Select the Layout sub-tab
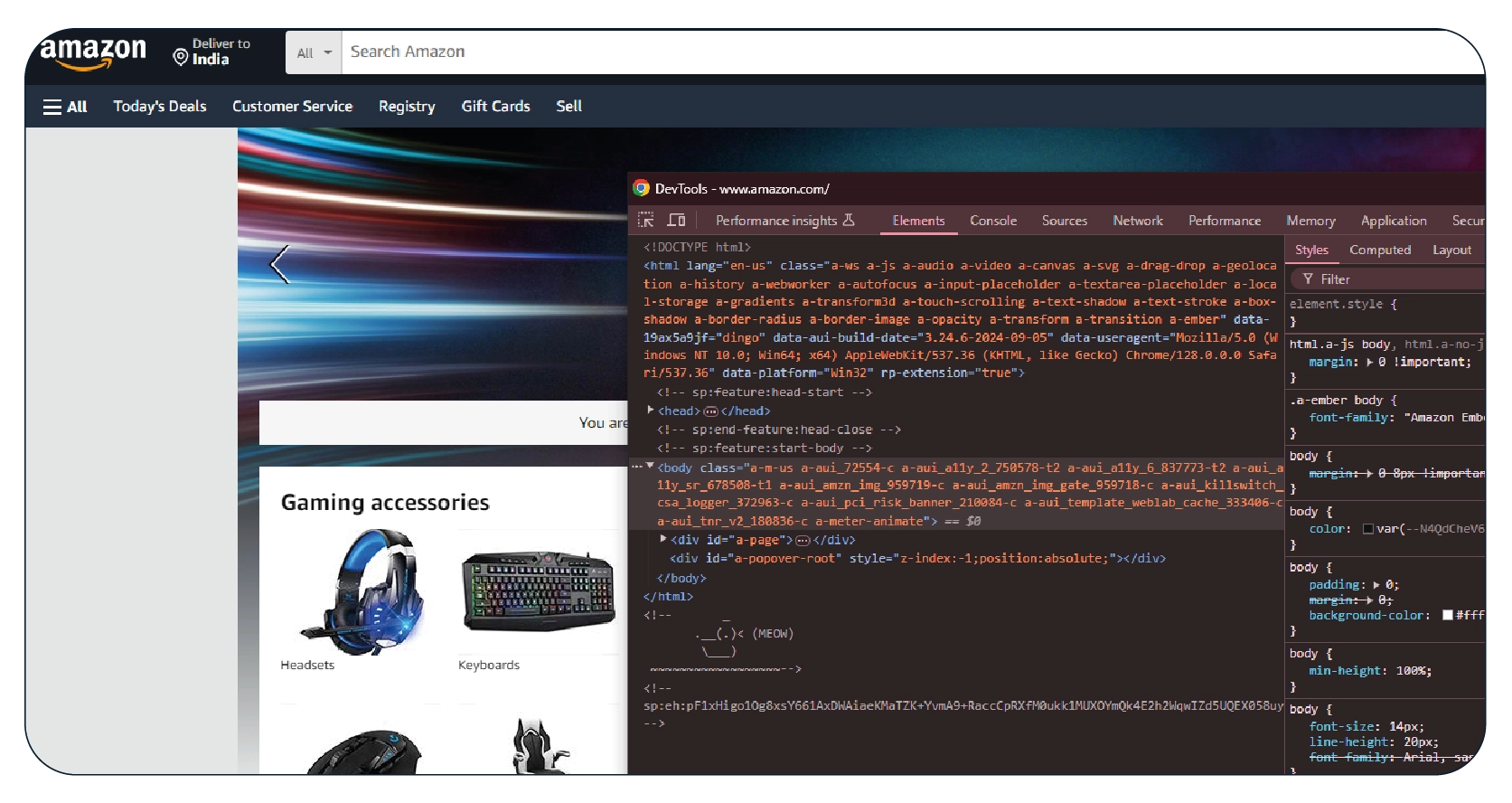This screenshot has width=1512, height=803. [x=1451, y=250]
